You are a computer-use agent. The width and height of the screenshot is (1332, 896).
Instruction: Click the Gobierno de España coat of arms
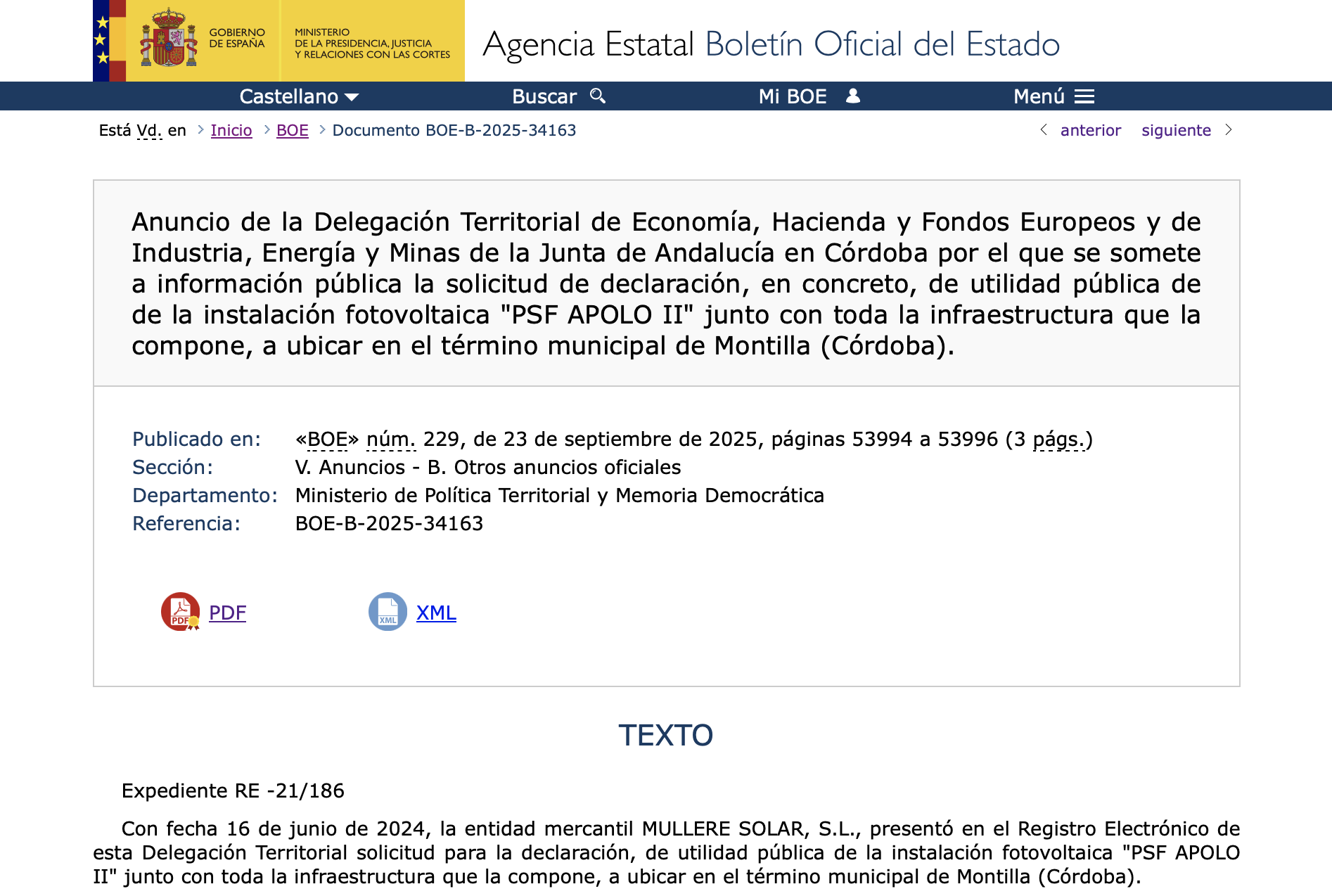[169, 40]
